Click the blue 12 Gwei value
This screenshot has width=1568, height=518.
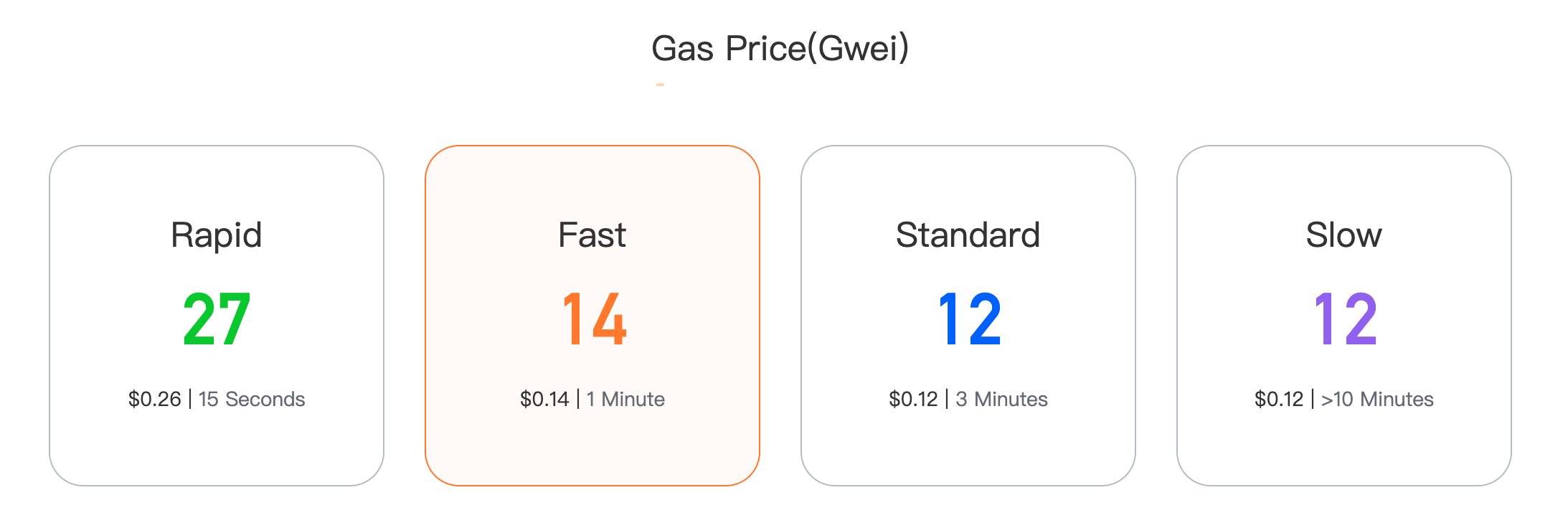[969, 319]
